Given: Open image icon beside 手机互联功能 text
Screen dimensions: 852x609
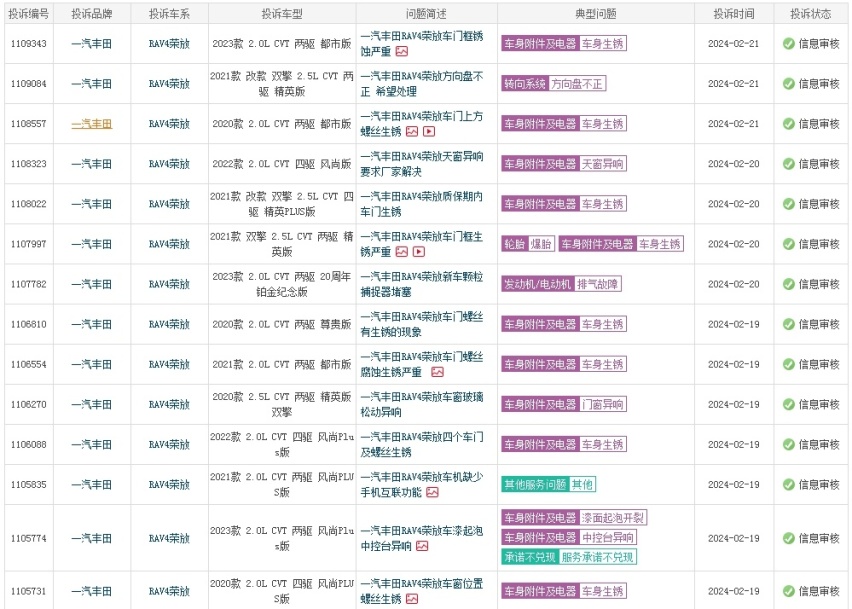Looking at the screenshot, I should coord(432,492).
